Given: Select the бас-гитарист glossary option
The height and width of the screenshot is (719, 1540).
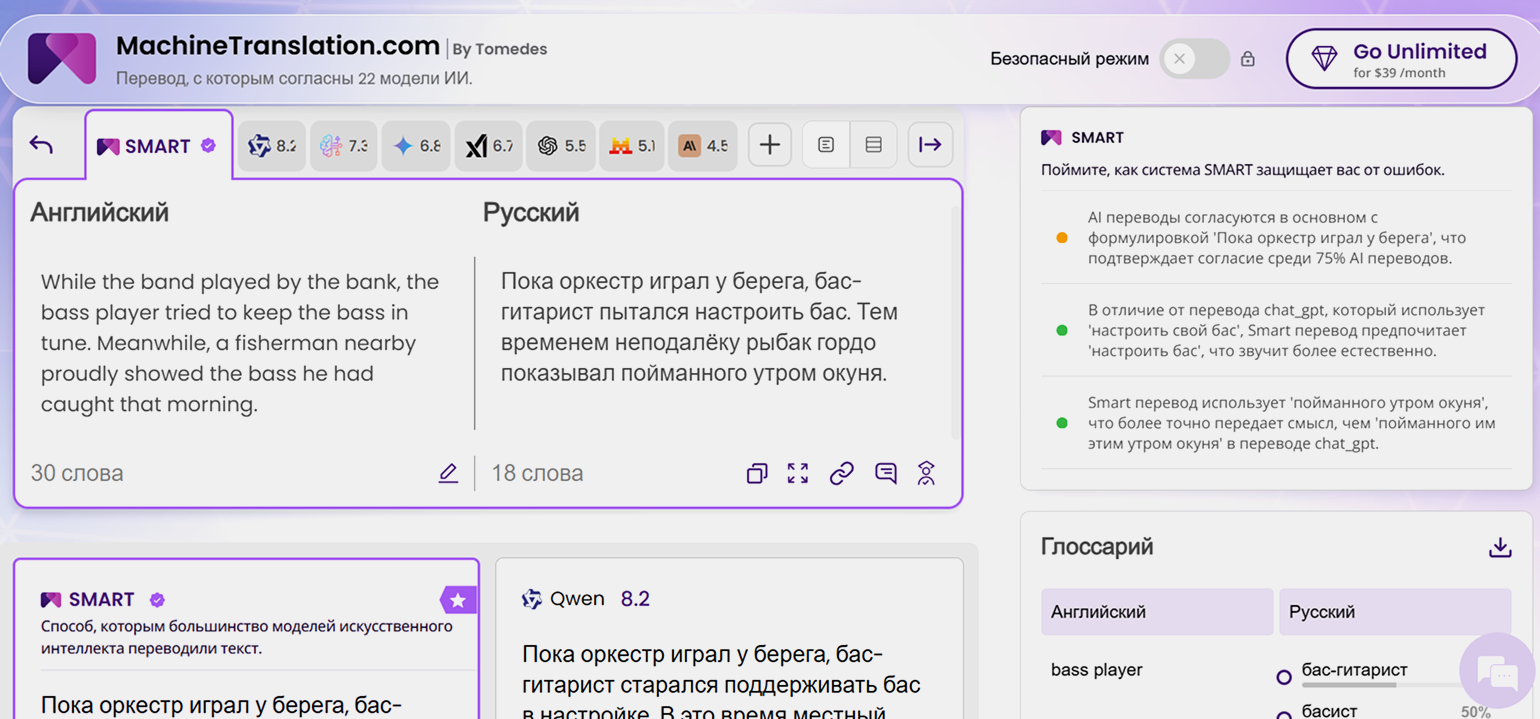Looking at the screenshot, I should tap(1284, 677).
